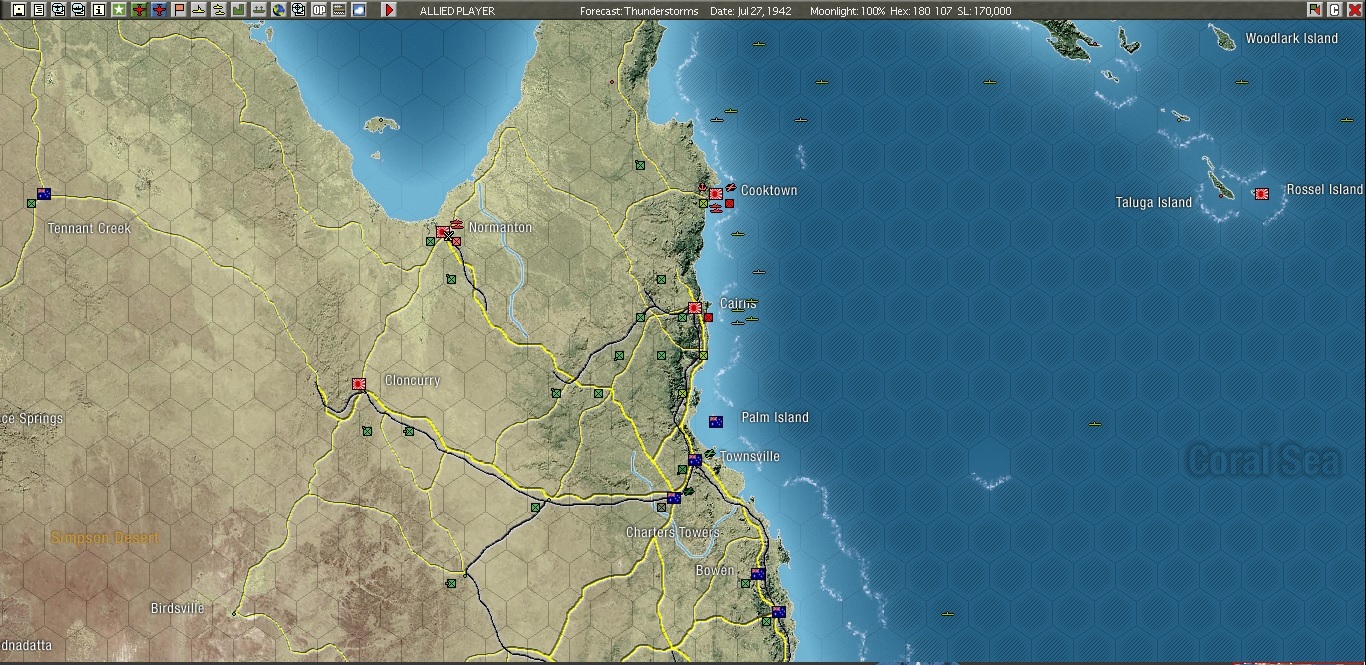This screenshot has width=1366, height=665.
Task: Open the document list icon in toolbar
Action: tap(38, 10)
